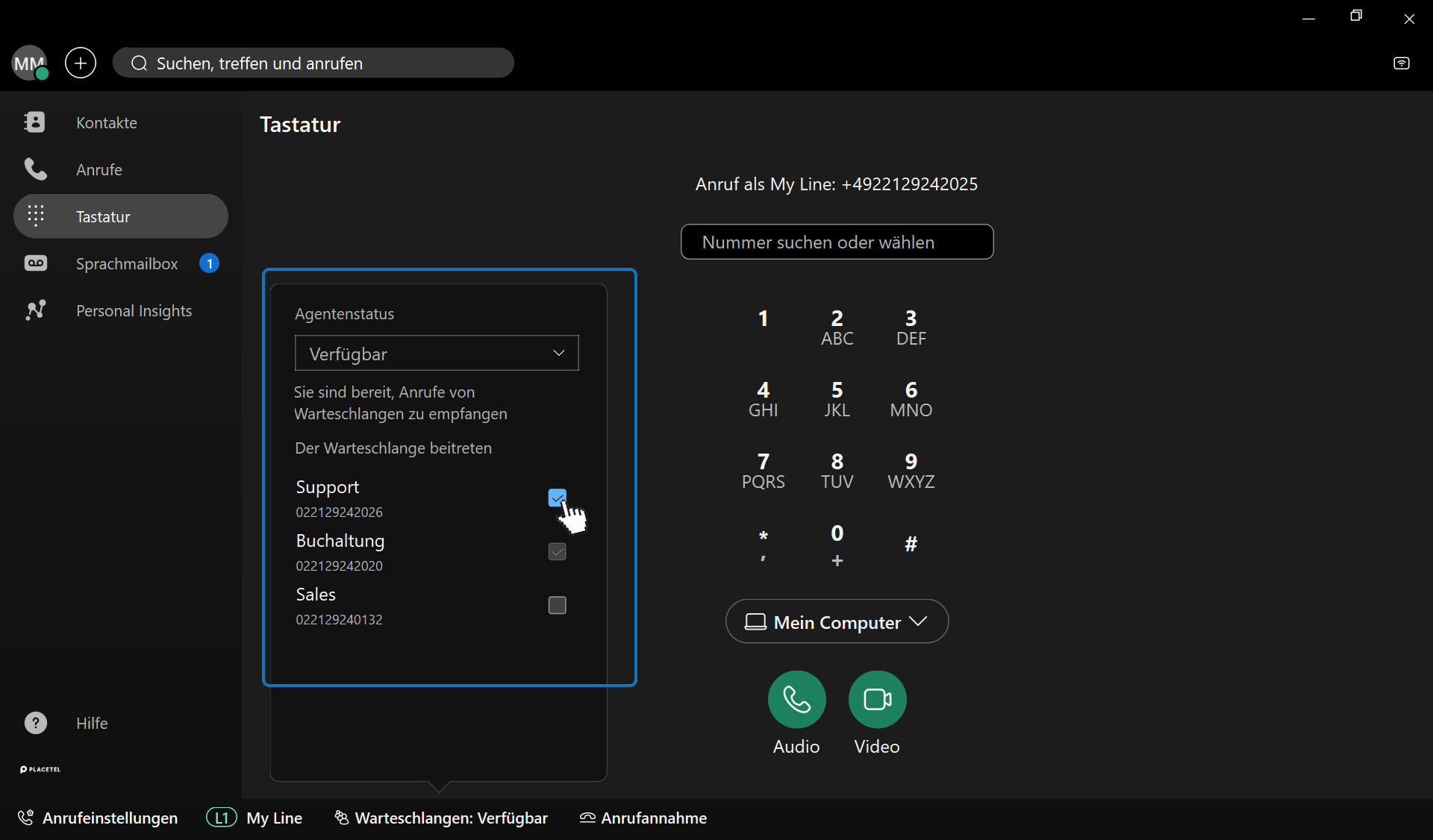Uncheck the Support queue checkbox
Screen dimensions: 1433x840
[x=557, y=498]
